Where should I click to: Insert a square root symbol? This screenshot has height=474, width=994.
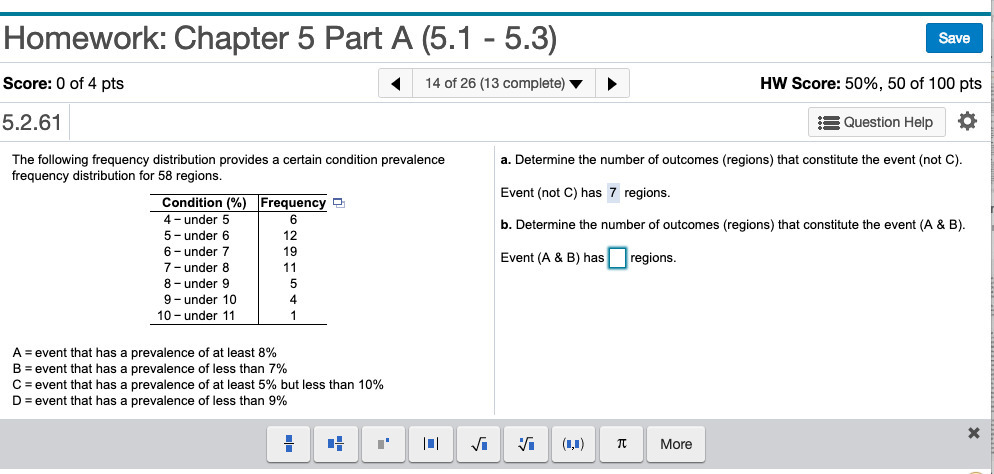[x=478, y=444]
